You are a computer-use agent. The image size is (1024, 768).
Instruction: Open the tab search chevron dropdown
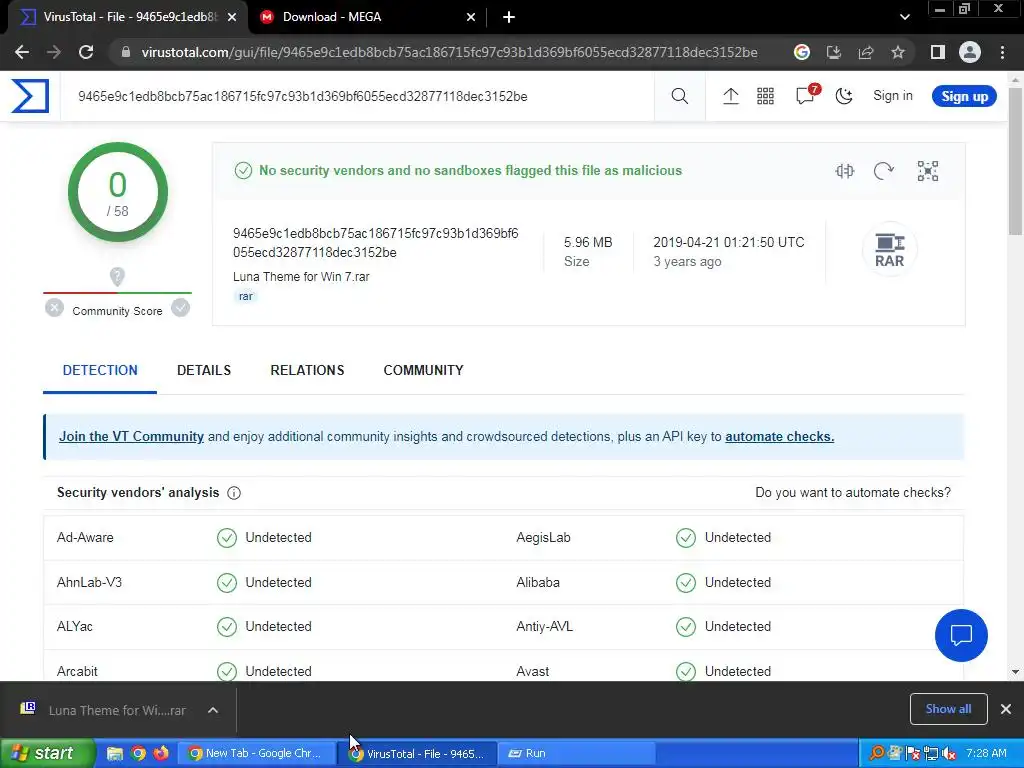pos(904,17)
